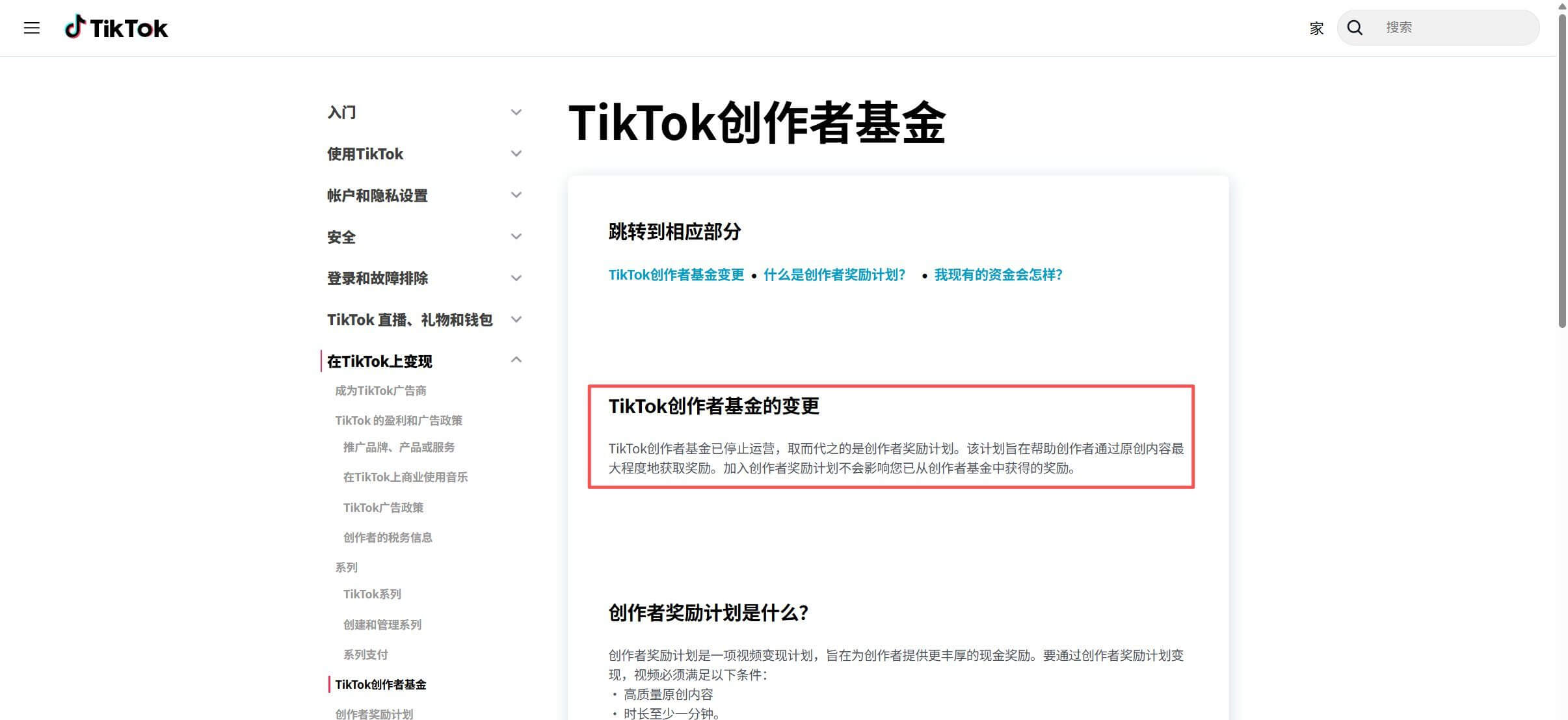Open 在TikTok上商业使用音乐 sidebar link
The width and height of the screenshot is (1568, 720).
pos(405,477)
